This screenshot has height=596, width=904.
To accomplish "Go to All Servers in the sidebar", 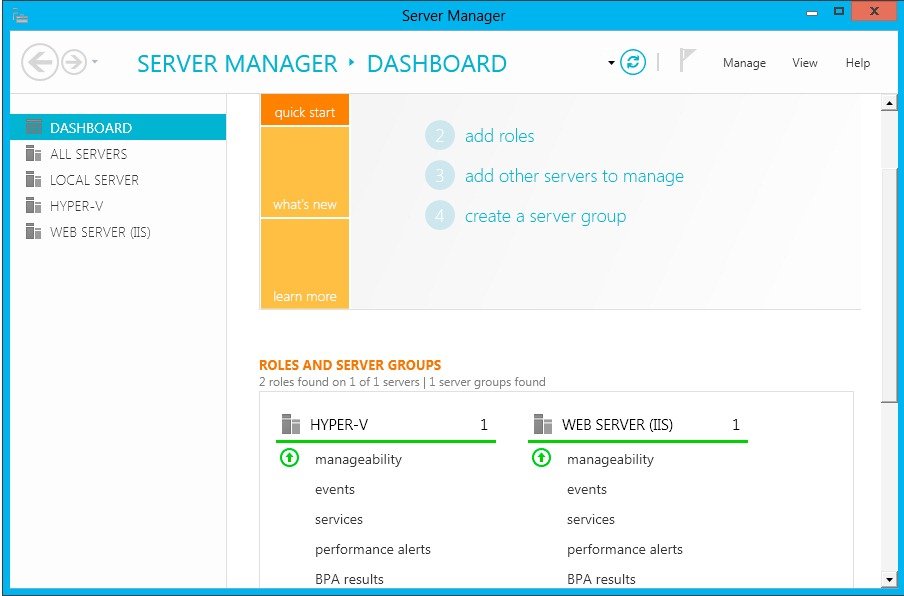I will click(x=118, y=154).
